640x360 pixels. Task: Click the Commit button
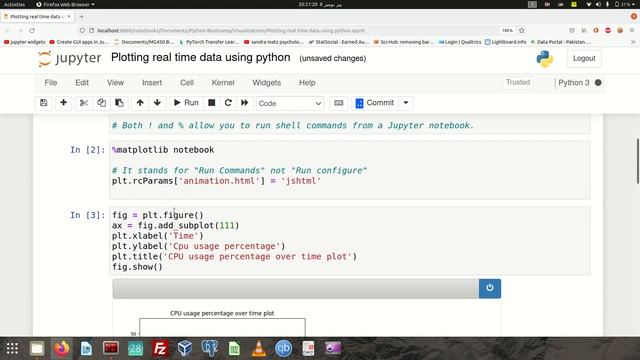click(x=375, y=103)
